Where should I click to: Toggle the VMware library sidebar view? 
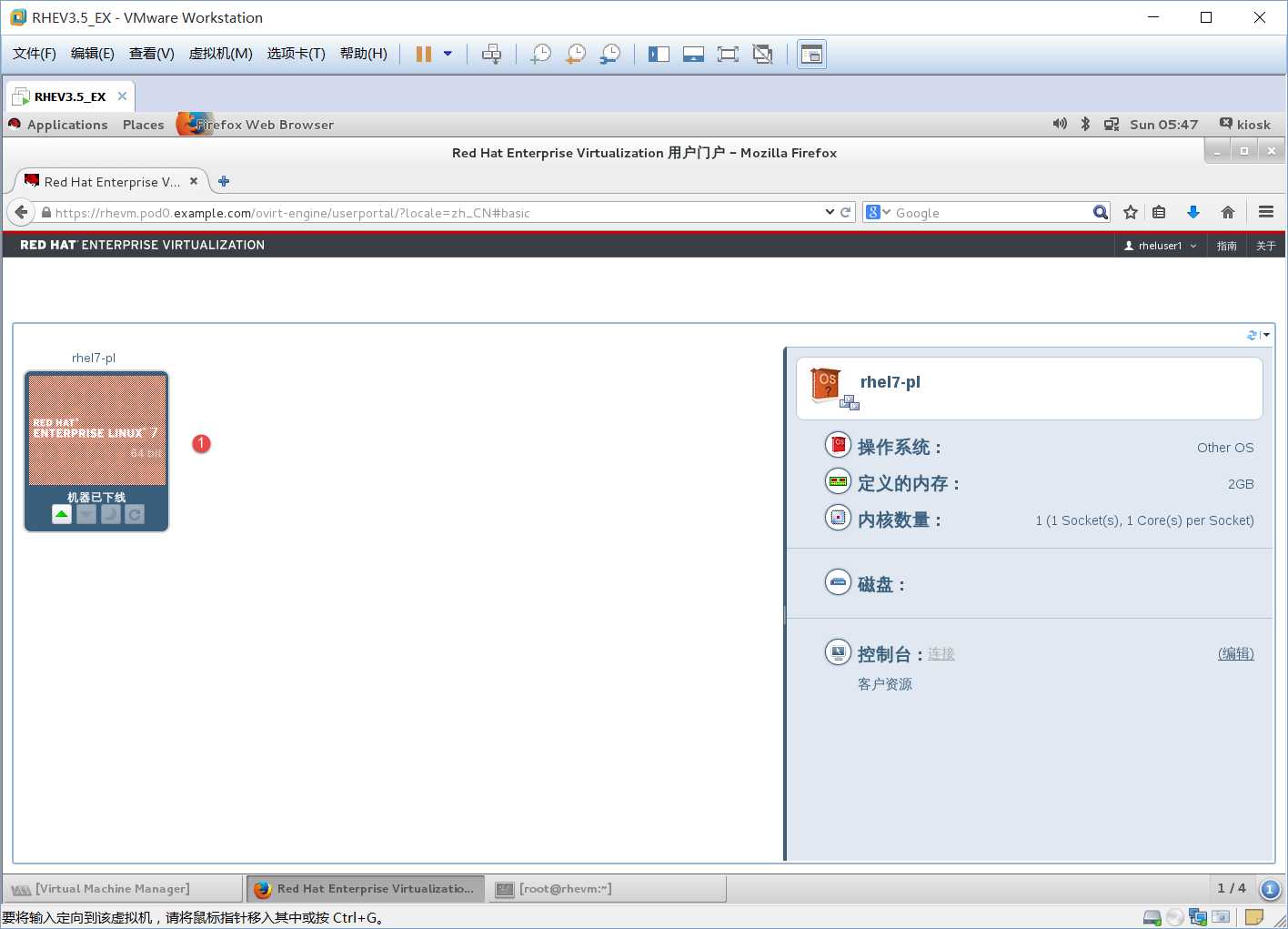tap(659, 54)
